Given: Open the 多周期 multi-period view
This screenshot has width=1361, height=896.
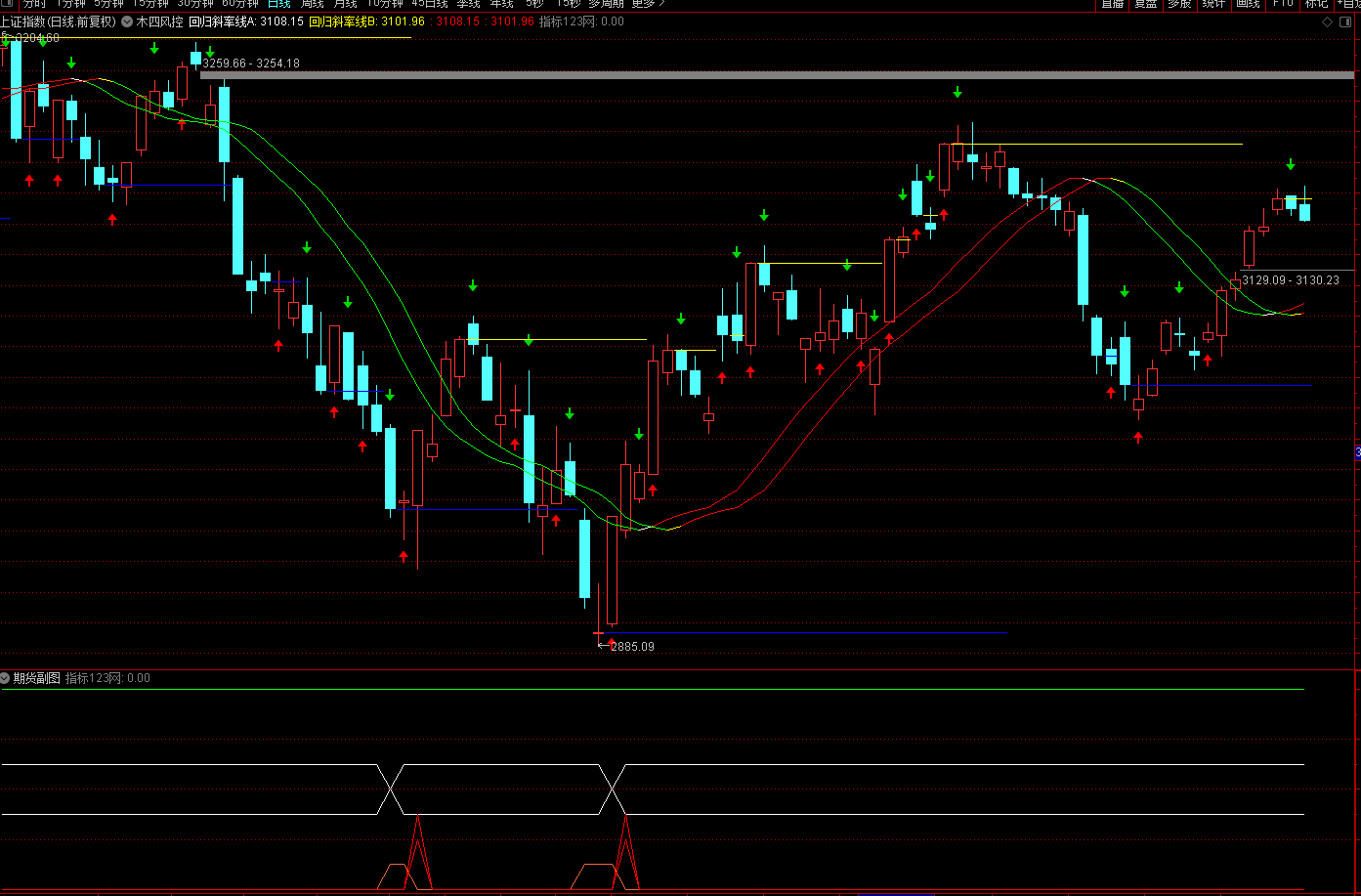Looking at the screenshot, I should 606,4.
